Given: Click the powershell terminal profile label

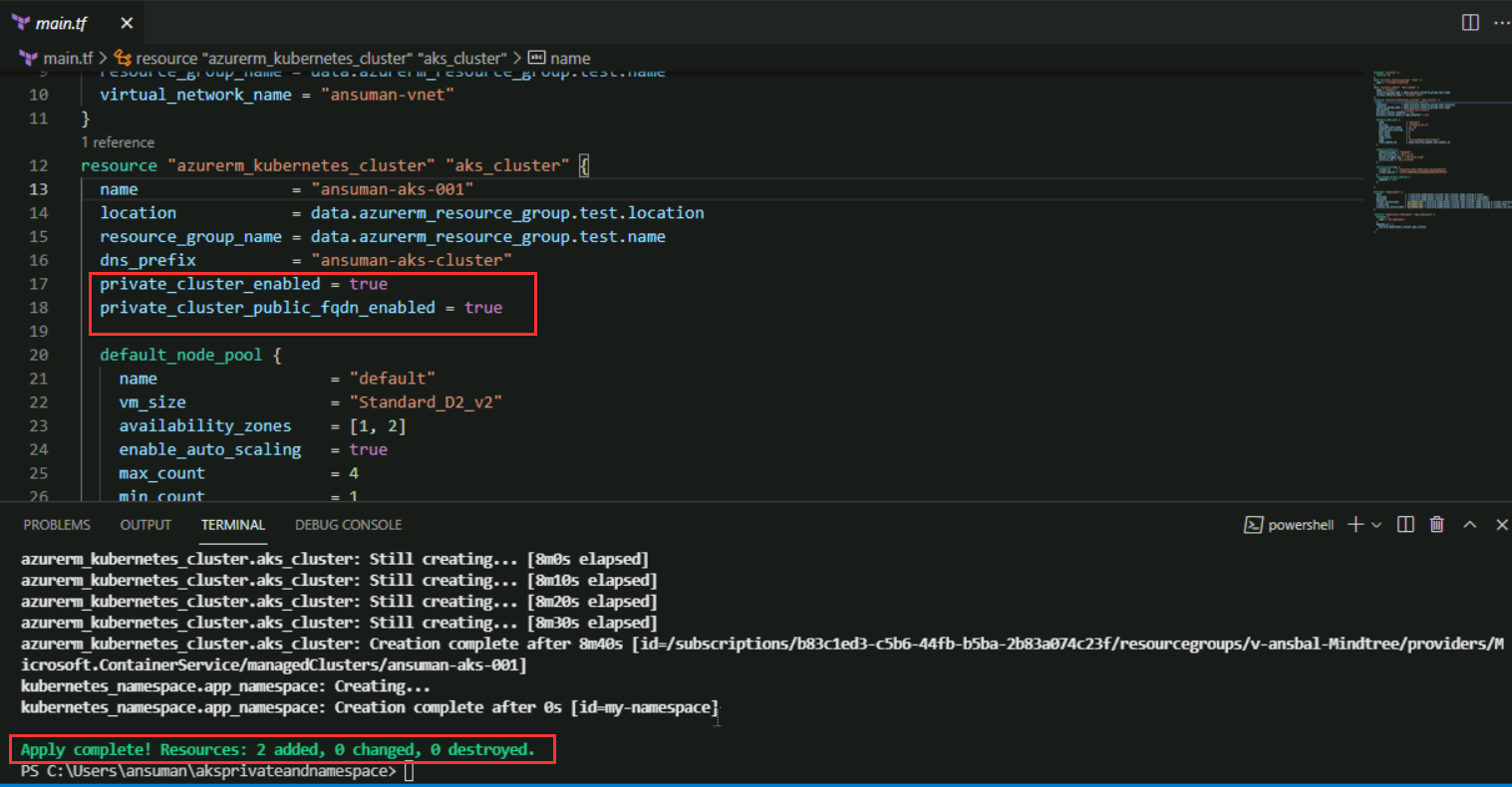Looking at the screenshot, I should (x=1301, y=525).
